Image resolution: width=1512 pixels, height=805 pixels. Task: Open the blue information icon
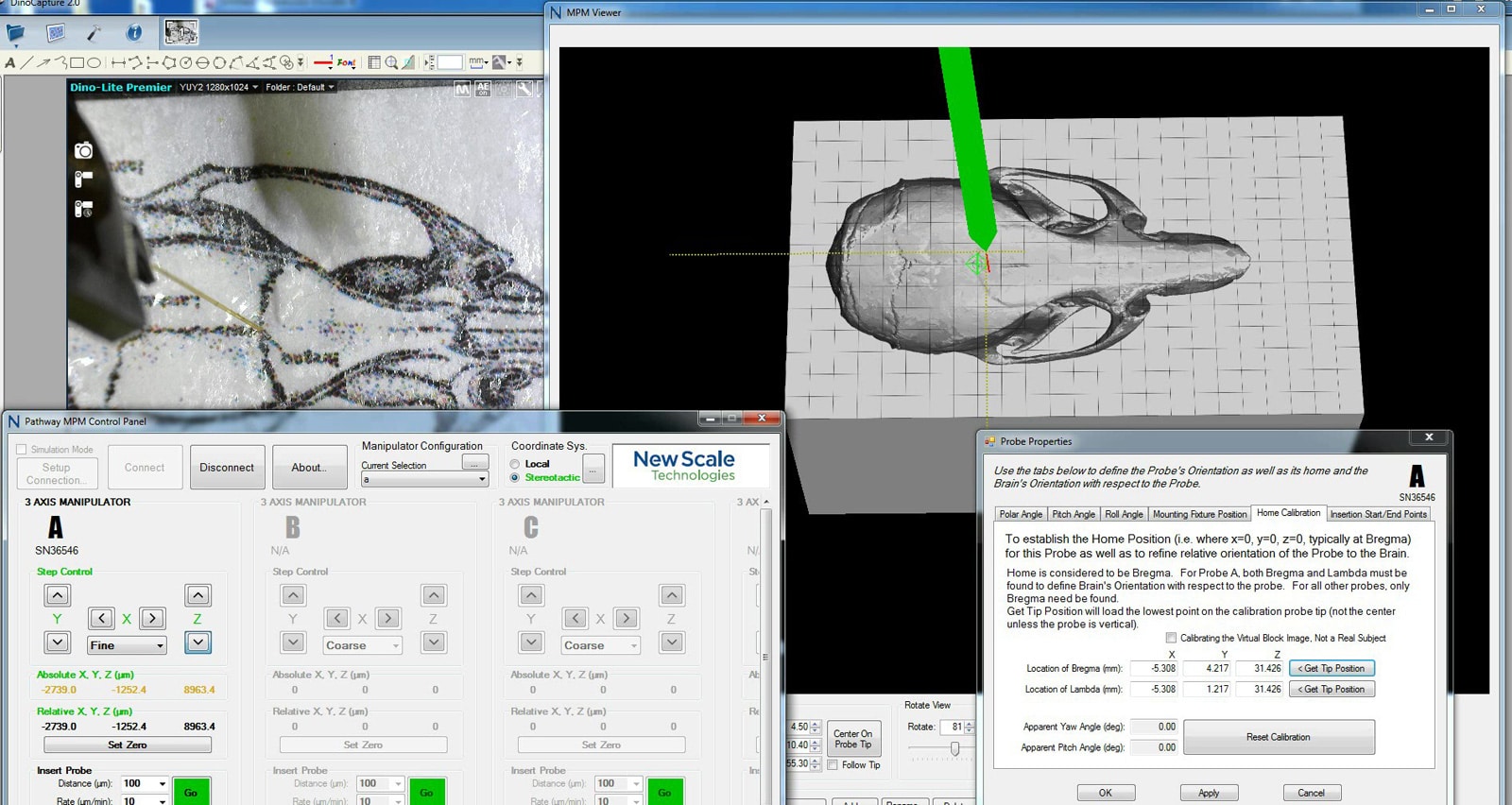[x=134, y=33]
